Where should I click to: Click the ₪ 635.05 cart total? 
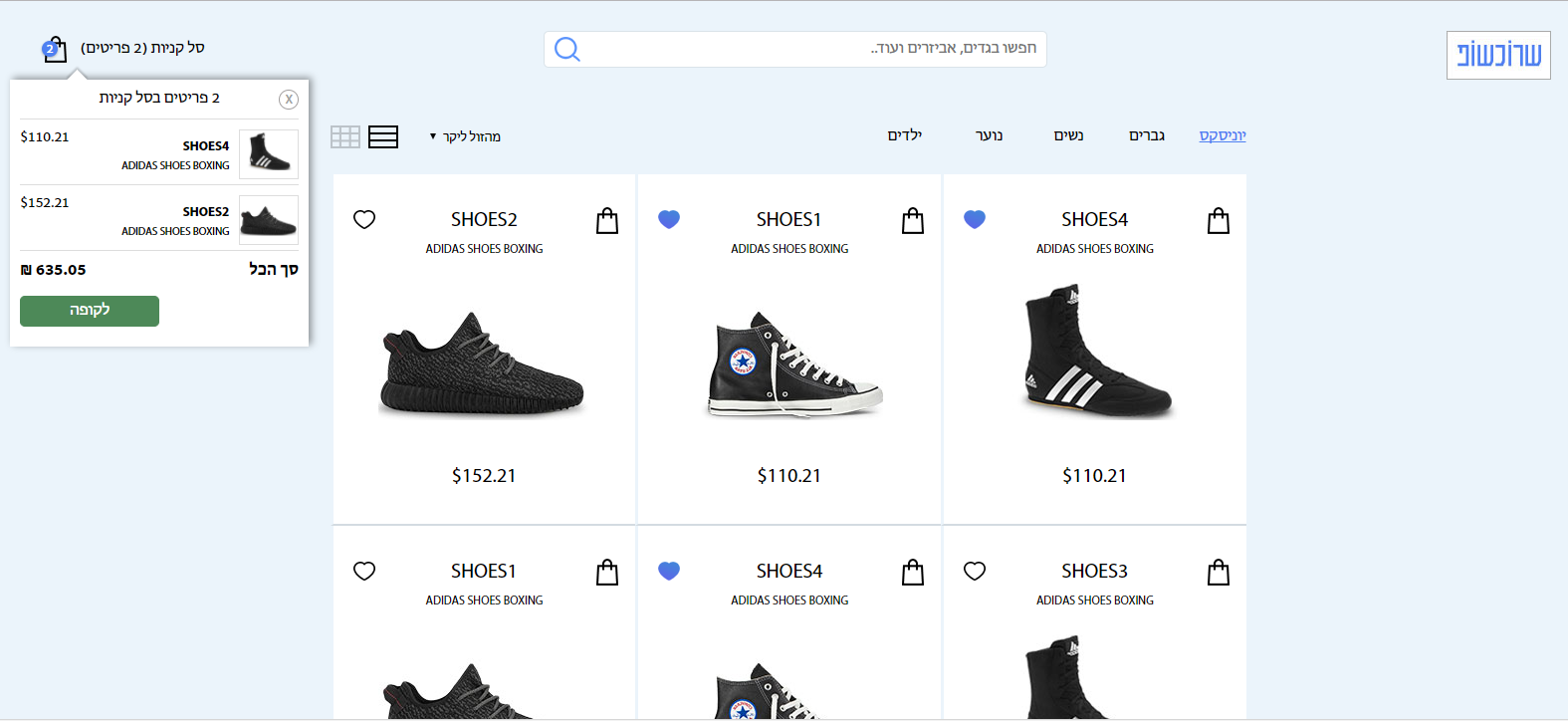click(x=54, y=270)
